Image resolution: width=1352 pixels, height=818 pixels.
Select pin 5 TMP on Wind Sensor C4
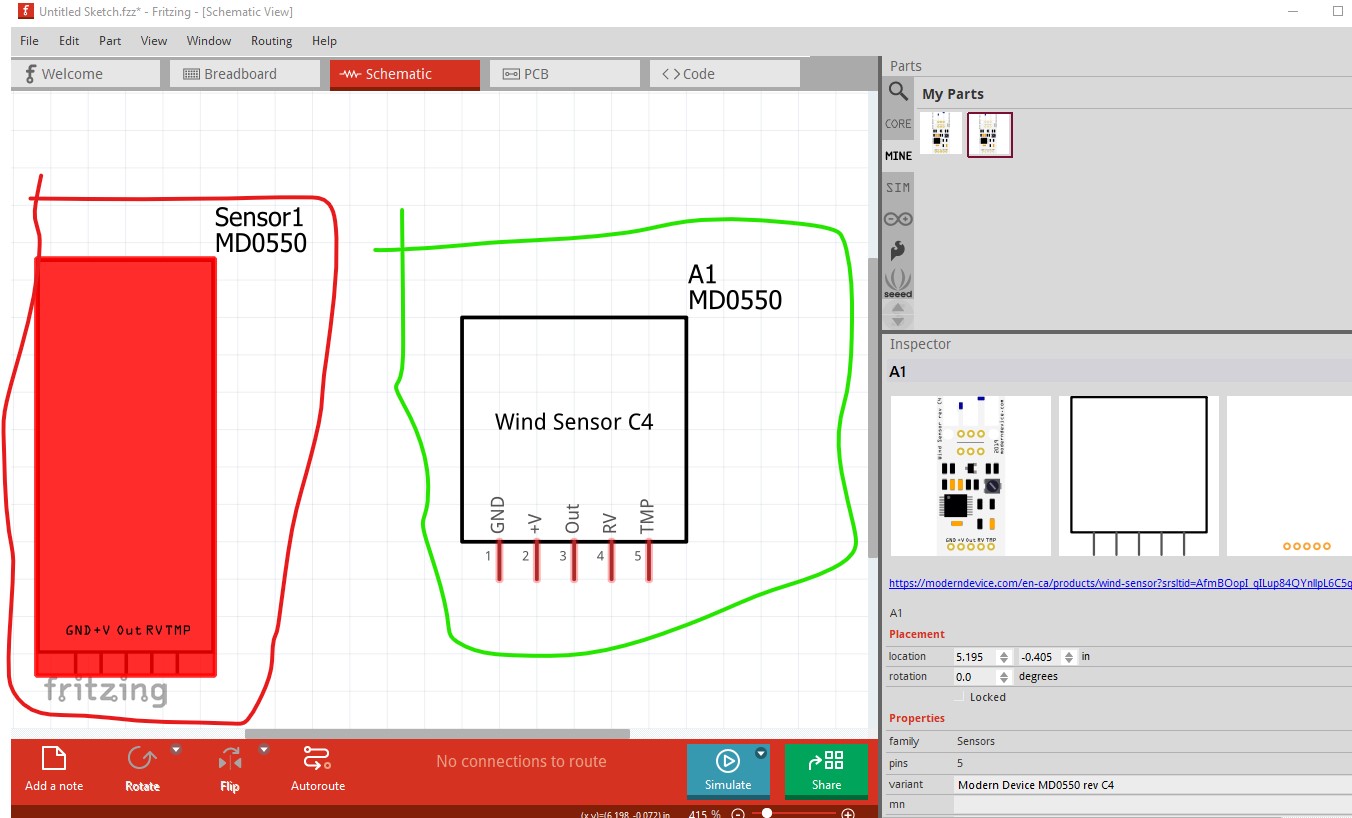tap(649, 560)
